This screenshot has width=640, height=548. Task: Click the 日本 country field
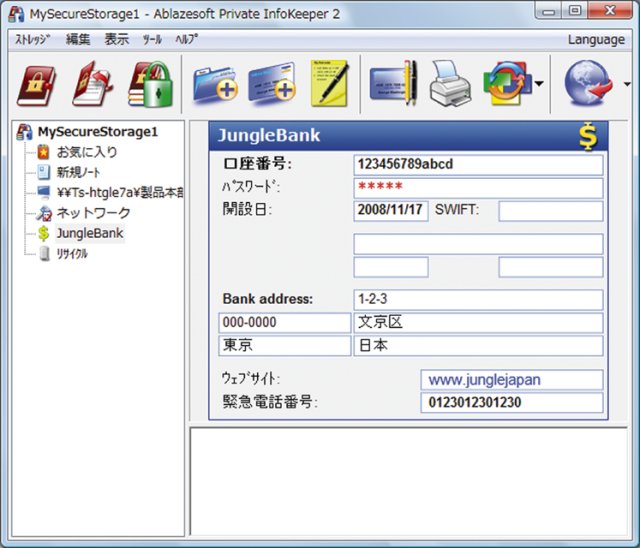pos(478,346)
